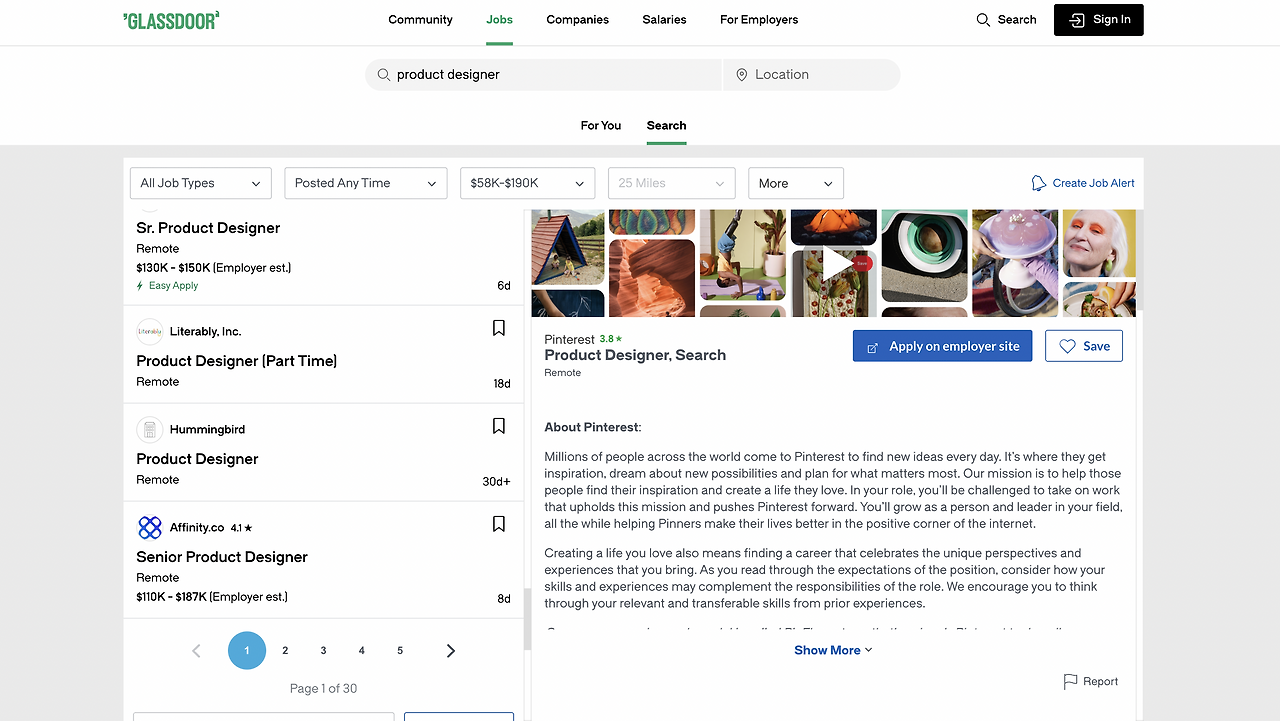The image size is (1280, 721).
Task: Bookmark the Affinity.co Senior Product Designer job
Action: [499, 524]
